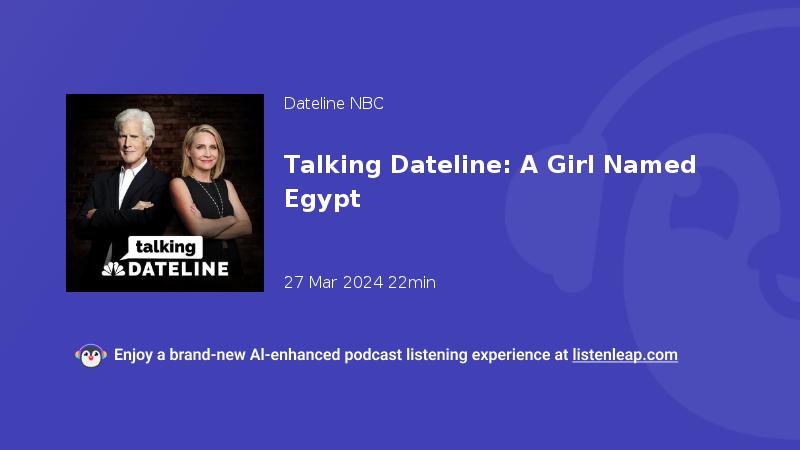Image resolution: width=800 pixels, height=450 pixels.
Task: Click the episode title 'Talking Dateline: A Girl Named Egypt'
Action: (x=490, y=182)
